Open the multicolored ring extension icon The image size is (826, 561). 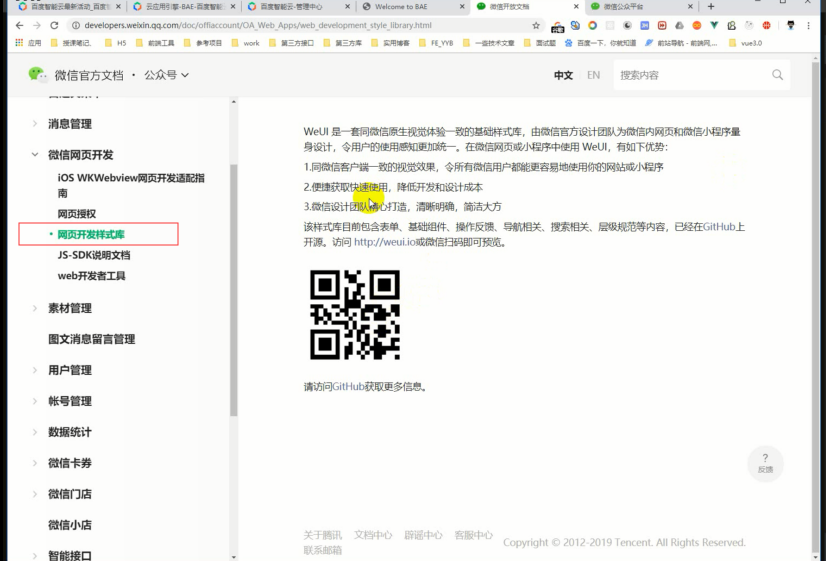(592, 25)
